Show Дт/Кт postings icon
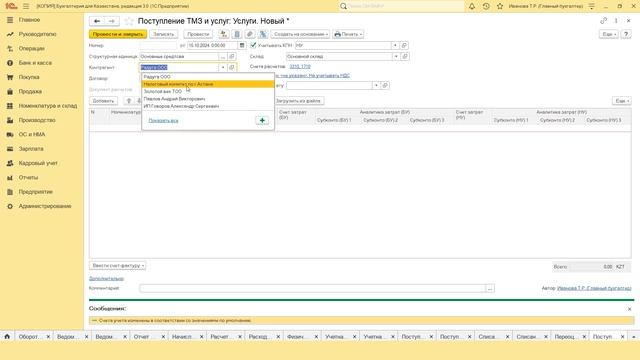The image size is (640, 360). 223,34
